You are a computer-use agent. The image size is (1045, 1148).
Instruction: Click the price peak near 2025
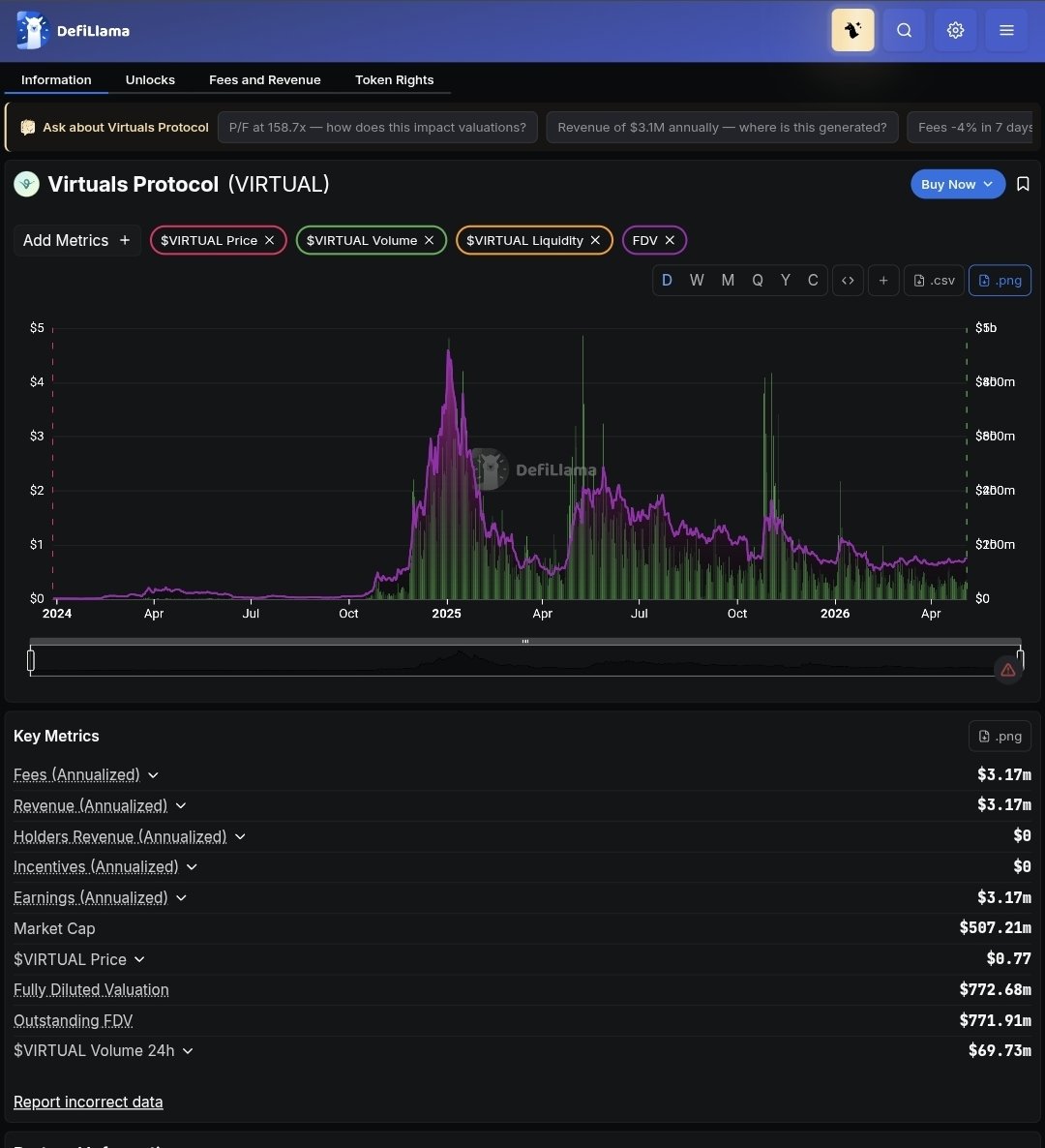[x=449, y=353]
